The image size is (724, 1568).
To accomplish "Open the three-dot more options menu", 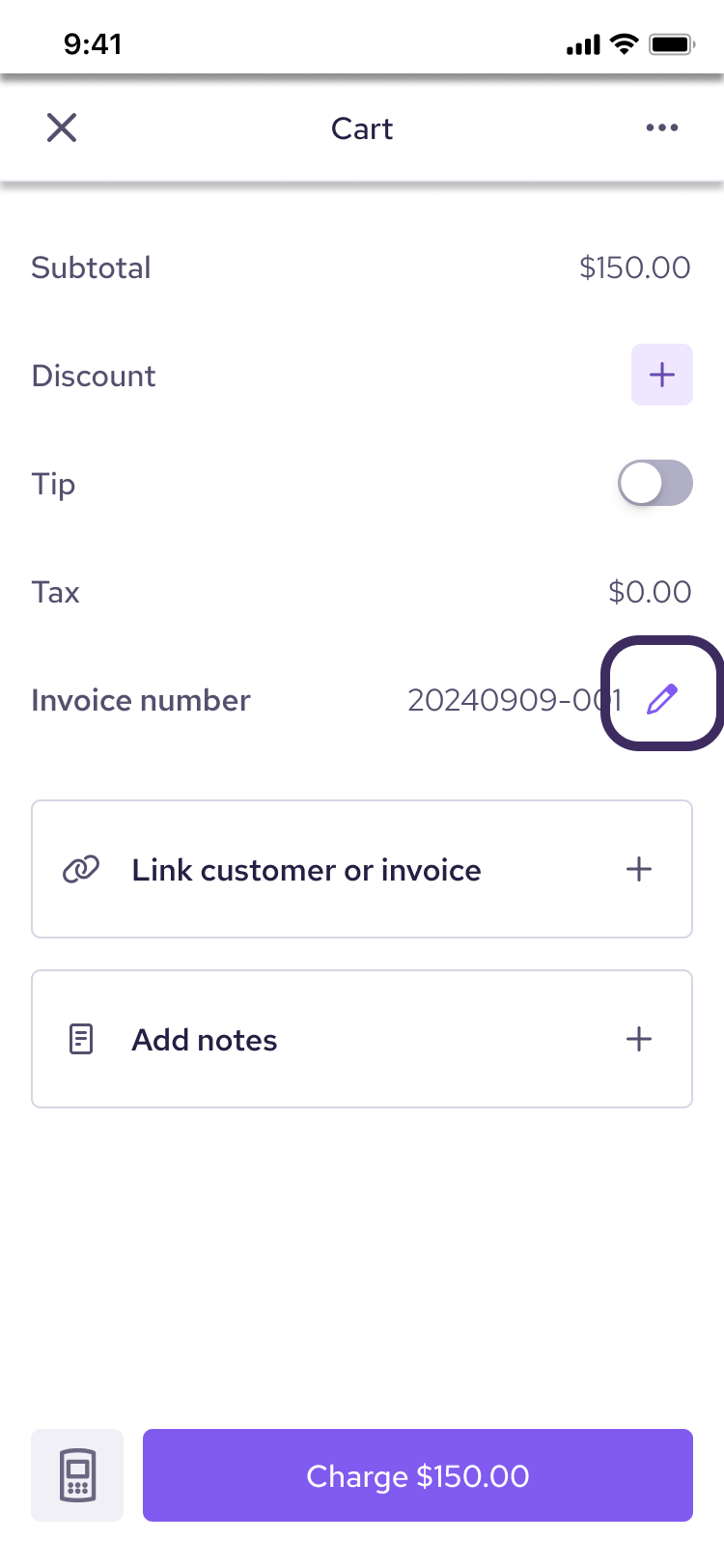I will click(x=662, y=127).
